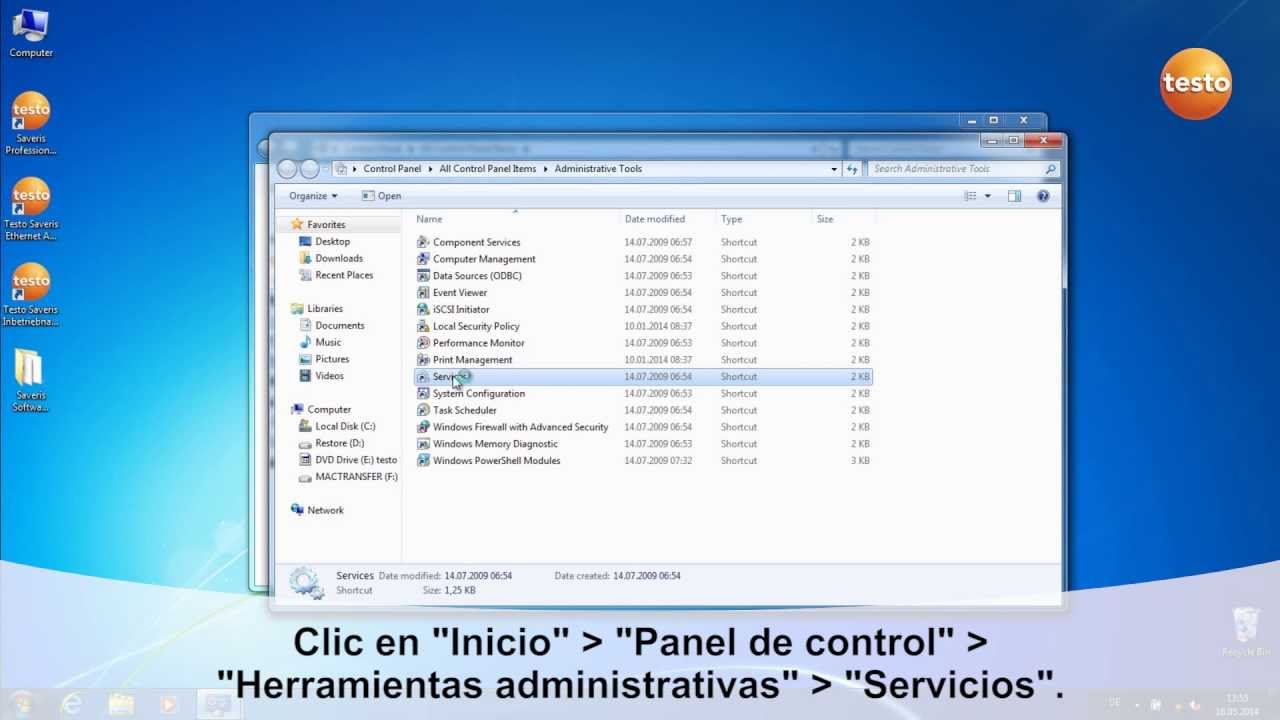Screen dimensions: 1280x720
Task: Open the address bar history dropdown
Action: [834, 169]
